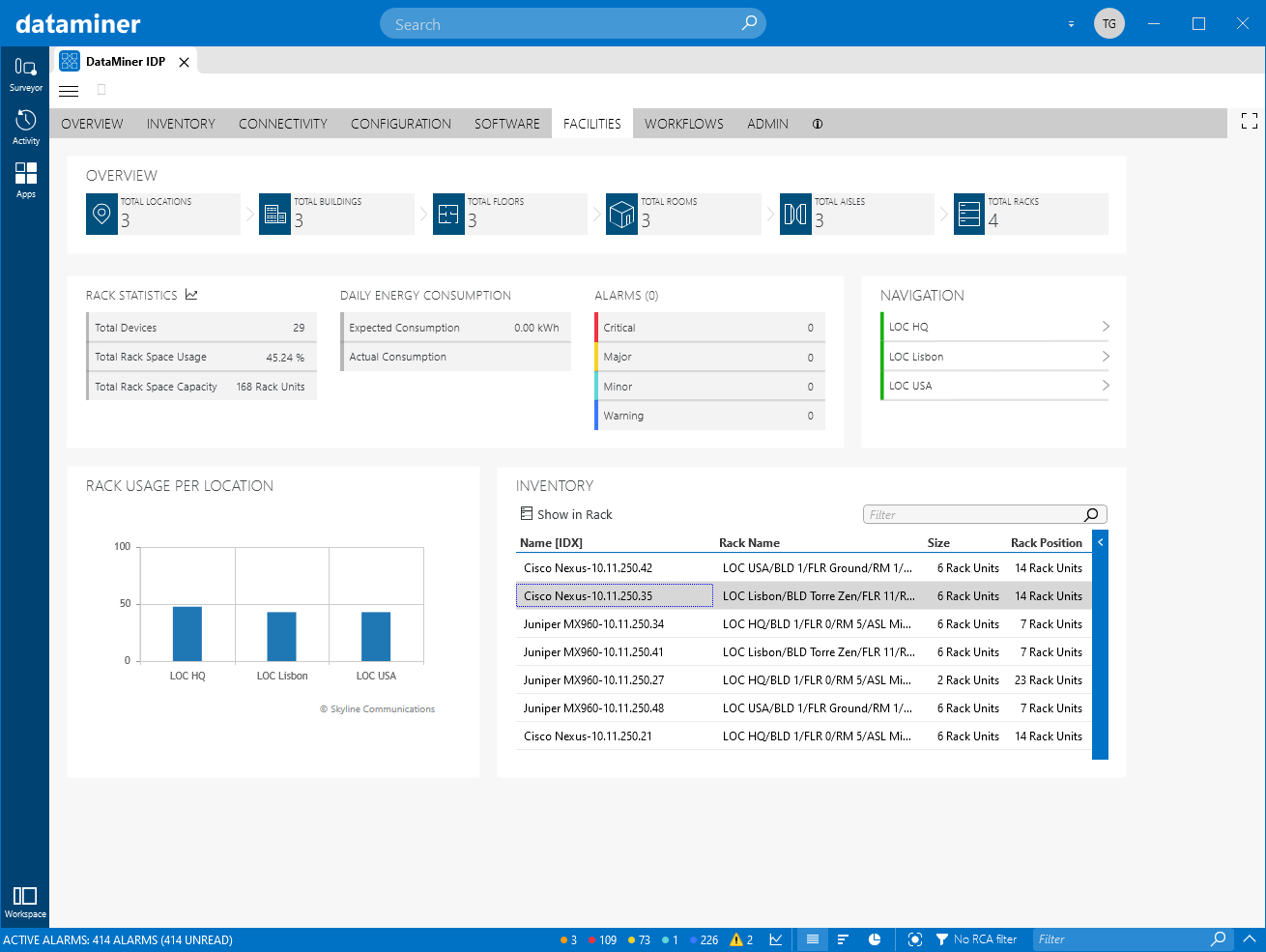Click the status bar Filter field
1266x952 pixels.
1134,938
